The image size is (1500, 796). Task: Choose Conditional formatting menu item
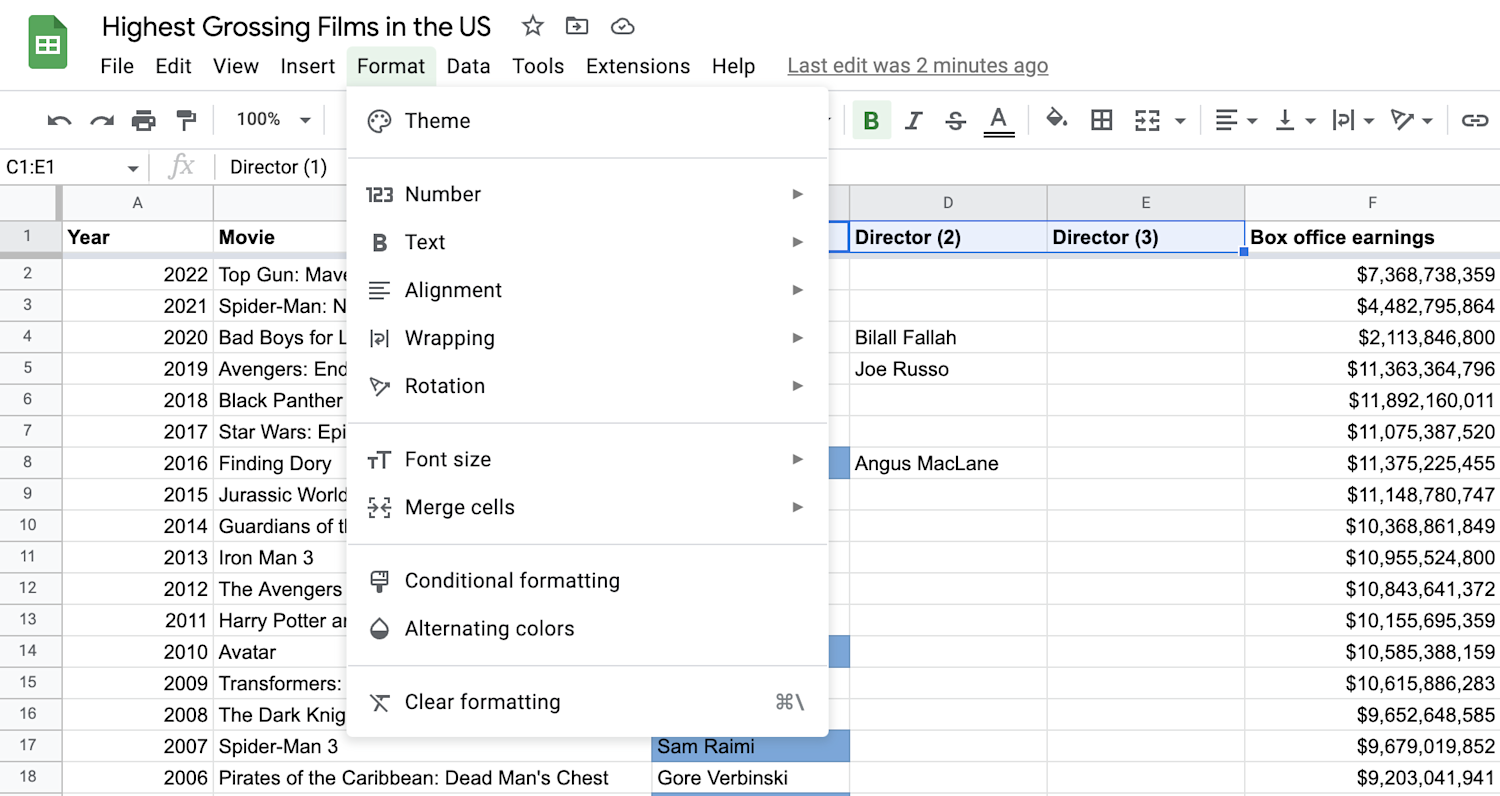coord(588,581)
